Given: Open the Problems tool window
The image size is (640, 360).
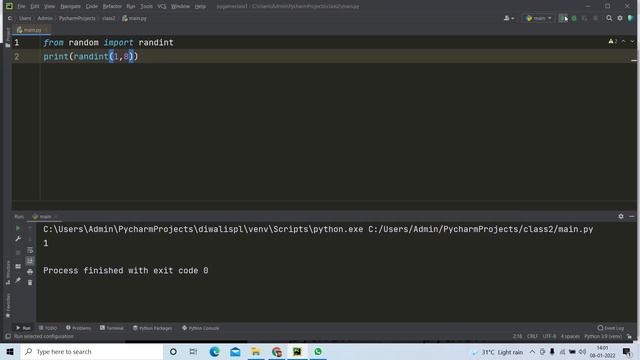Looking at the screenshot, I should (x=78, y=328).
